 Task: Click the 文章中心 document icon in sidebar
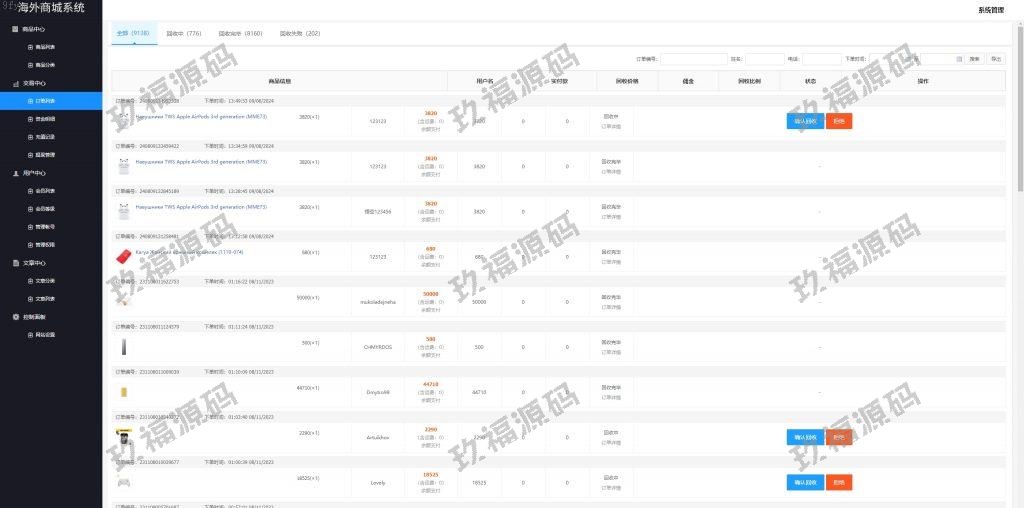tap(15, 263)
